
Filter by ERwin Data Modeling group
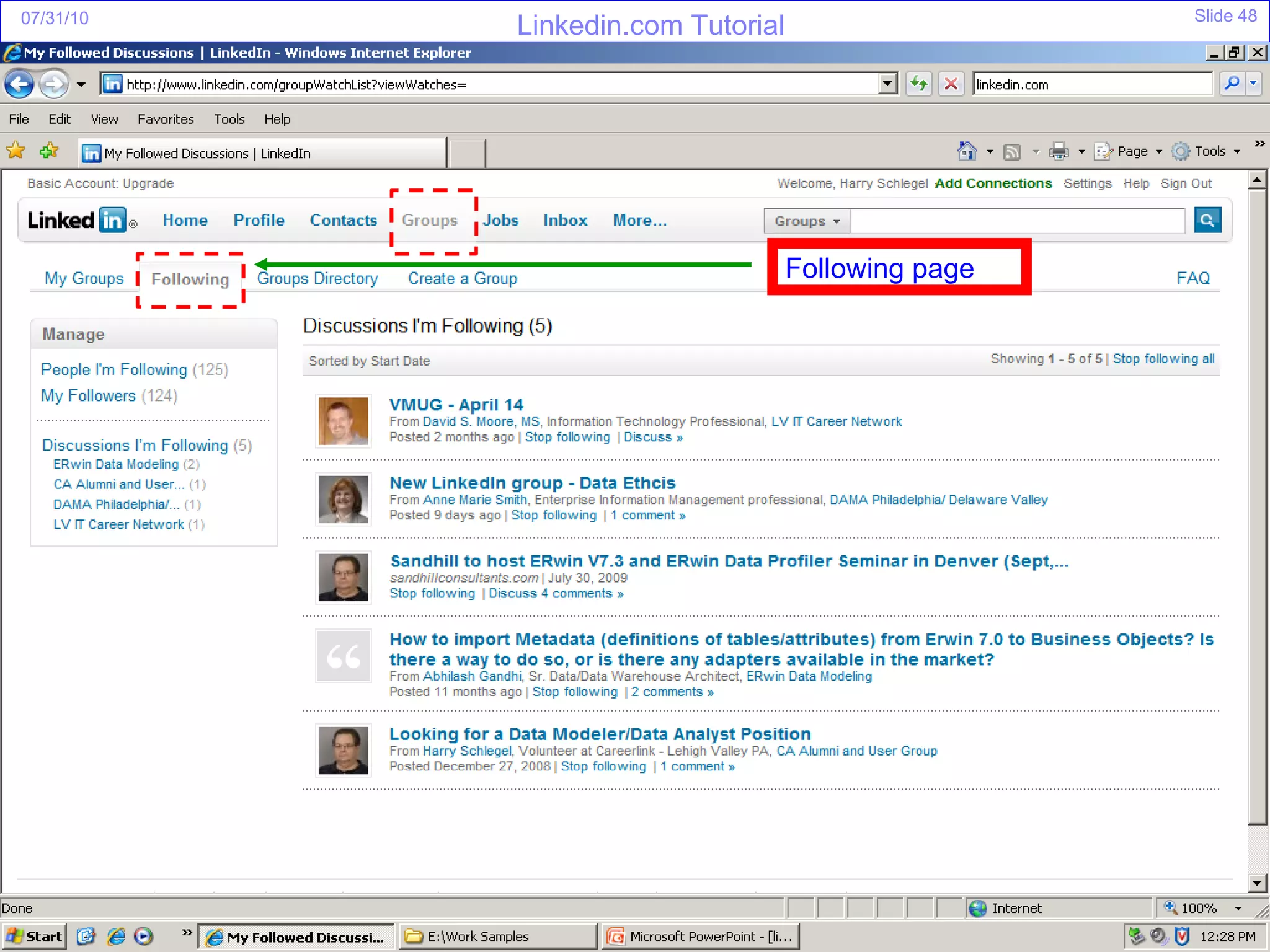tap(127, 464)
